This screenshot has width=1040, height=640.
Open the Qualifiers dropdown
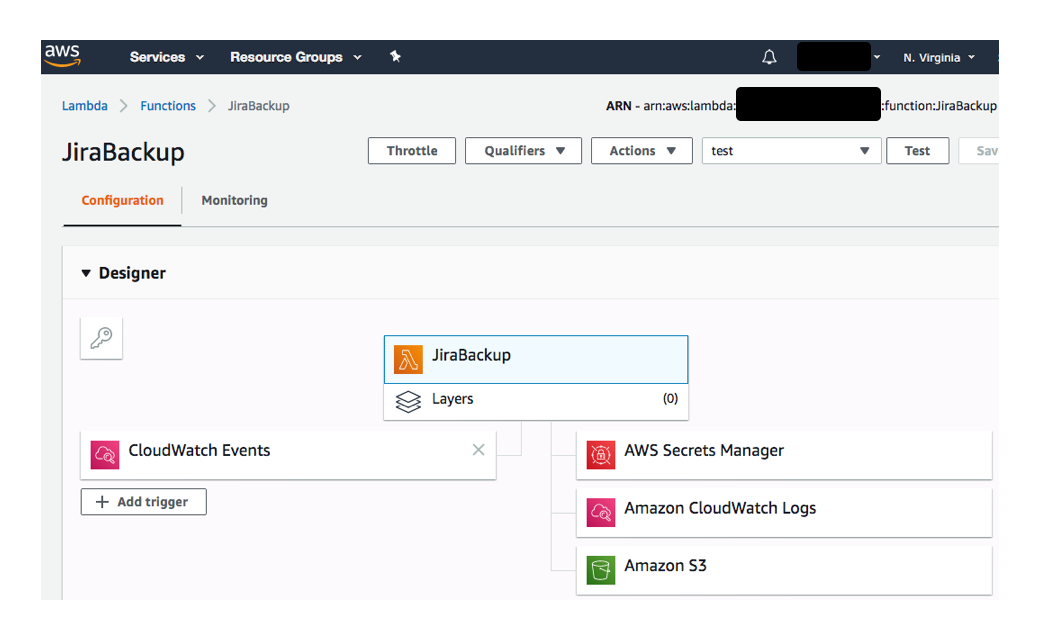523,151
